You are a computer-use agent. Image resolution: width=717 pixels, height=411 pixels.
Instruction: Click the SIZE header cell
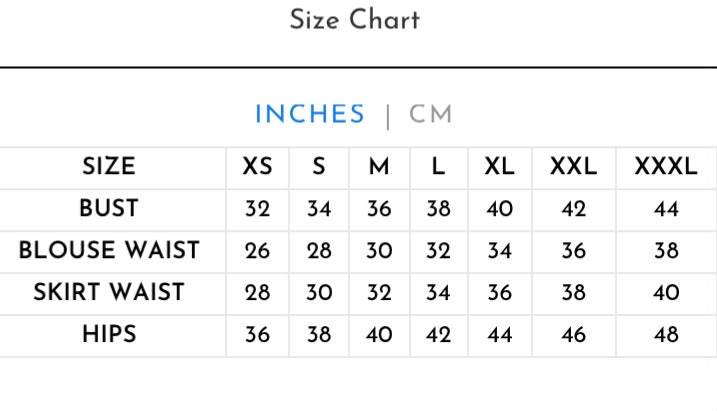pyautogui.click(x=109, y=166)
